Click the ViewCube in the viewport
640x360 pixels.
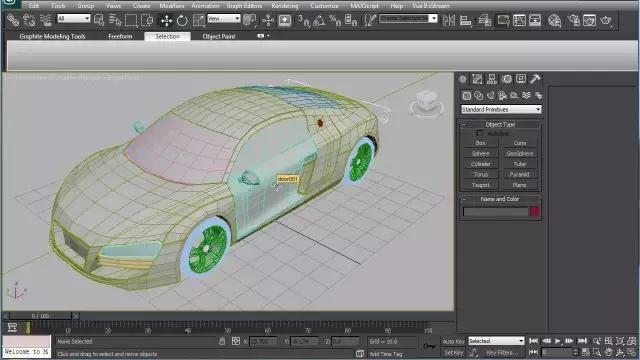(x=427, y=102)
